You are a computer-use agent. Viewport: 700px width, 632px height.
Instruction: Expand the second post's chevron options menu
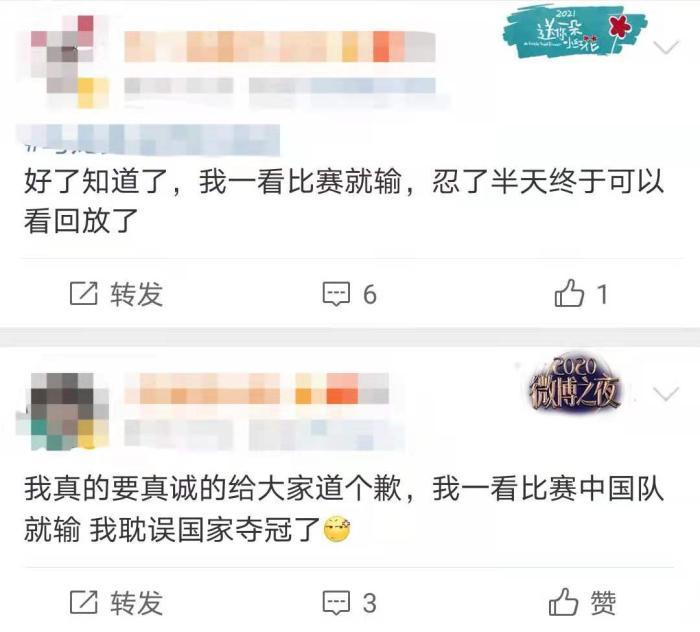(x=666, y=393)
